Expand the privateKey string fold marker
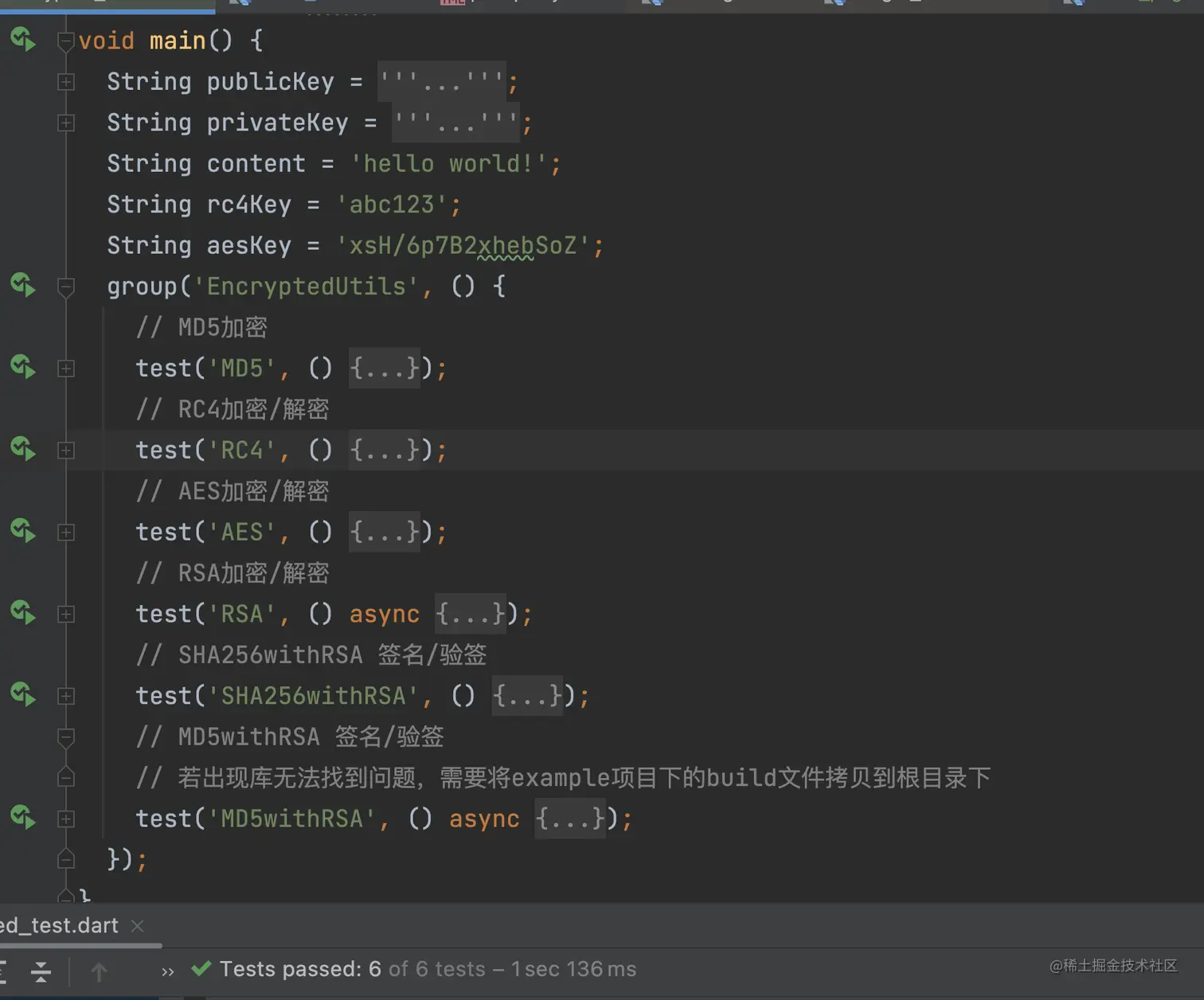 (66, 123)
